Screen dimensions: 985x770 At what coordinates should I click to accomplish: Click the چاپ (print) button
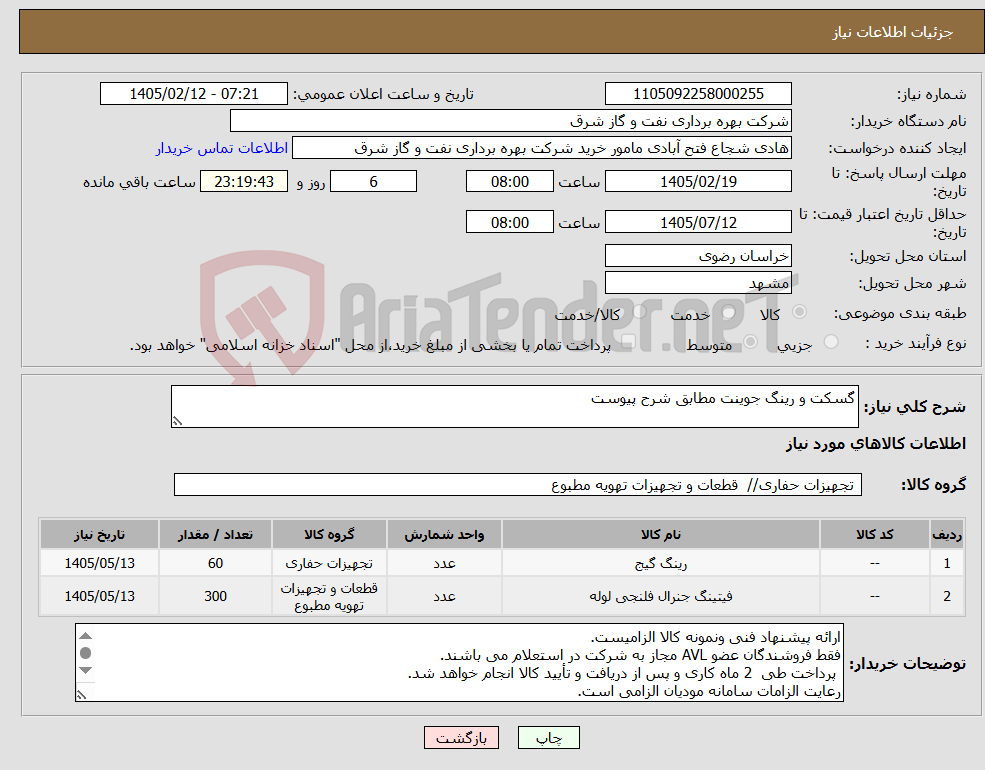pos(548,738)
